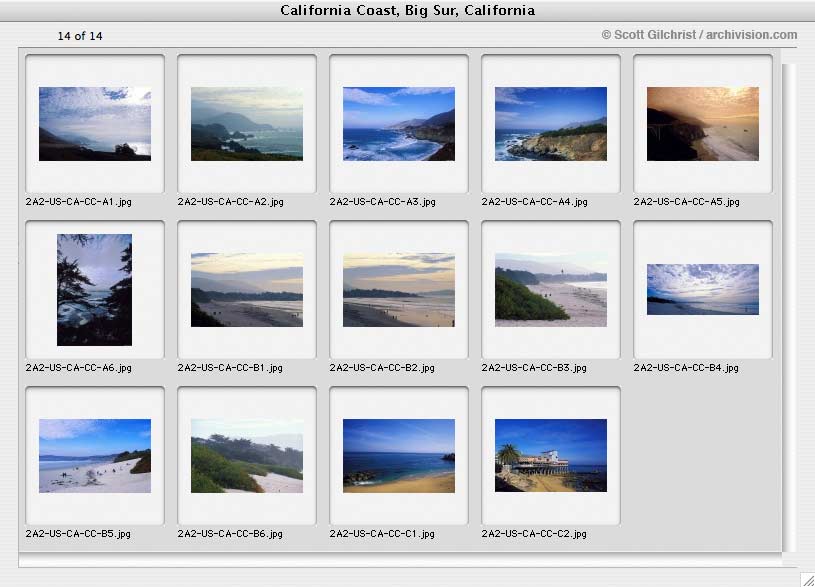Click the vertical scrollbar of the thumbnail grid
Screen dimensions: 815x587
789,308
